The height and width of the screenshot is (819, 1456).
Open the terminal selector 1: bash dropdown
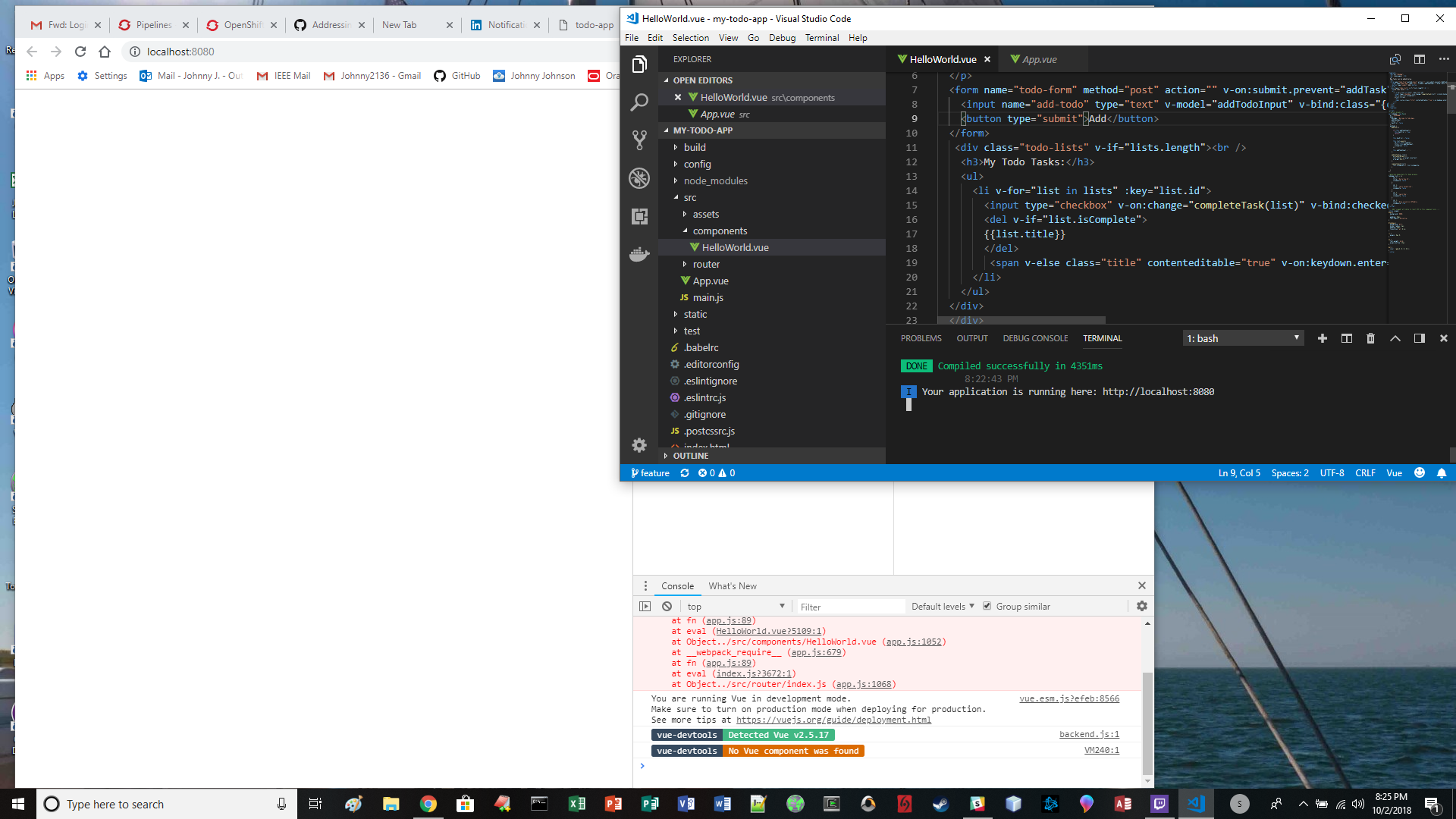coord(1243,338)
